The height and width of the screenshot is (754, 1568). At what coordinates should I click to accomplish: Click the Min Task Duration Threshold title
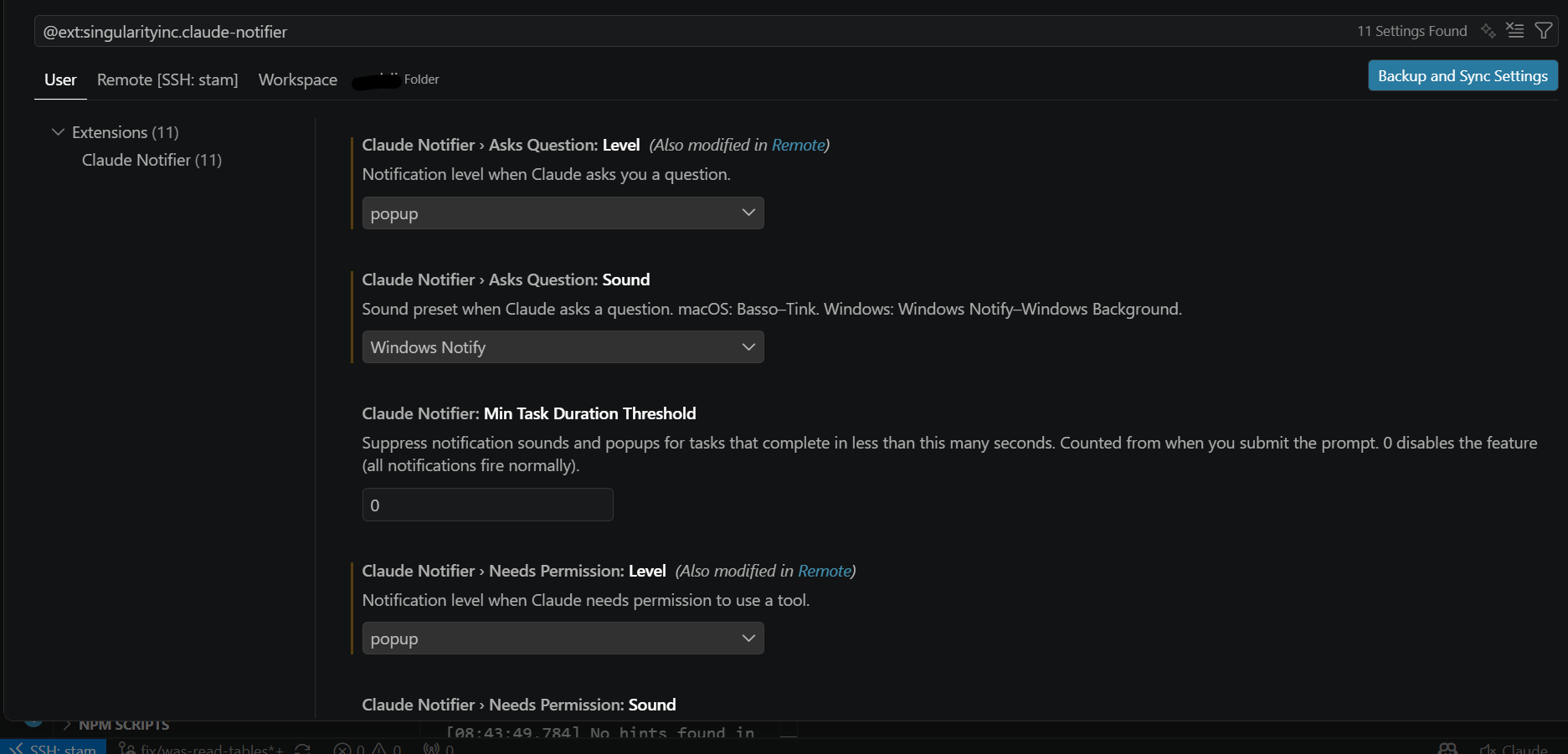pyautogui.click(x=529, y=413)
